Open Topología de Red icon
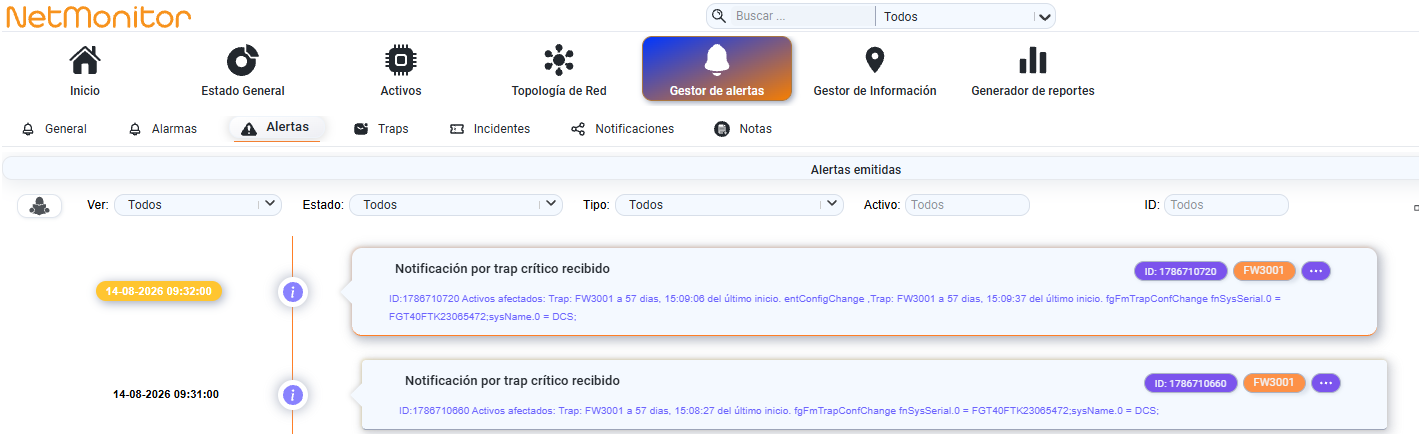The image size is (1419, 434). tap(559, 61)
